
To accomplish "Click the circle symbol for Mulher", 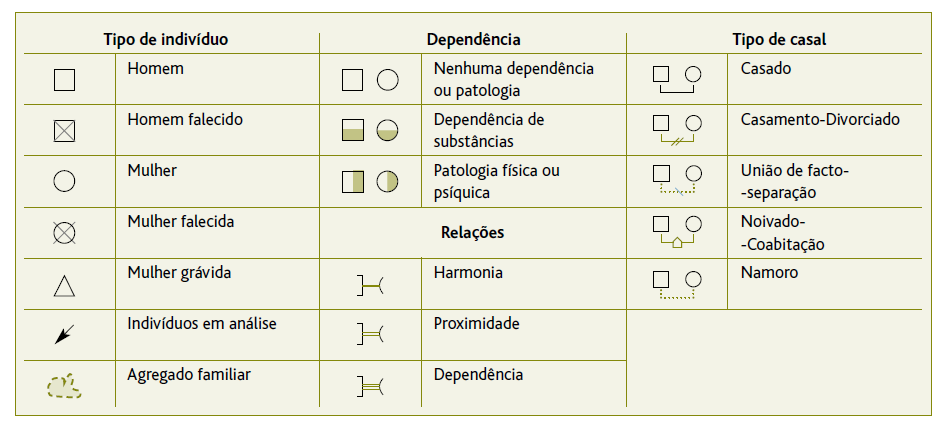I will pos(64,181).
